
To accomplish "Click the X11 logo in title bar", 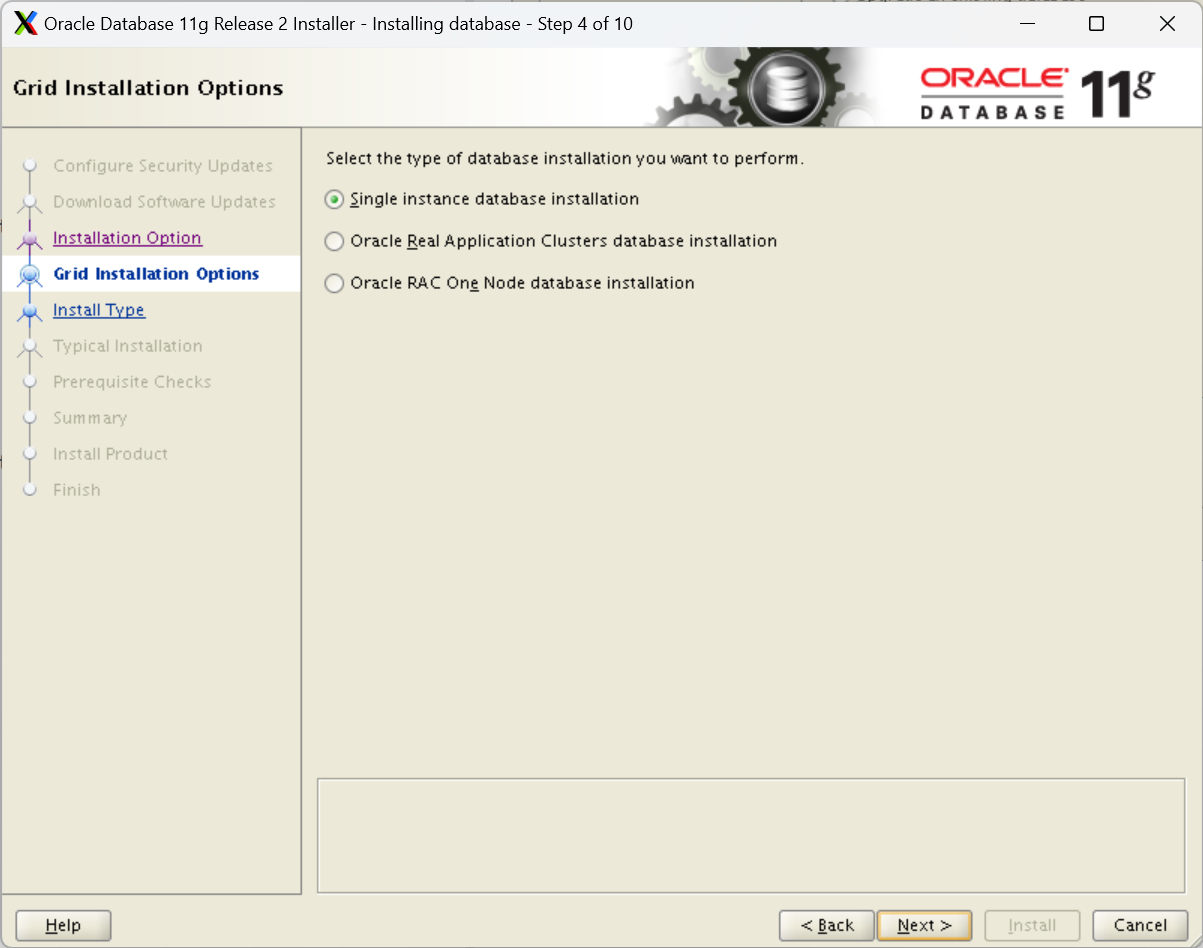I will coord(26,24).
